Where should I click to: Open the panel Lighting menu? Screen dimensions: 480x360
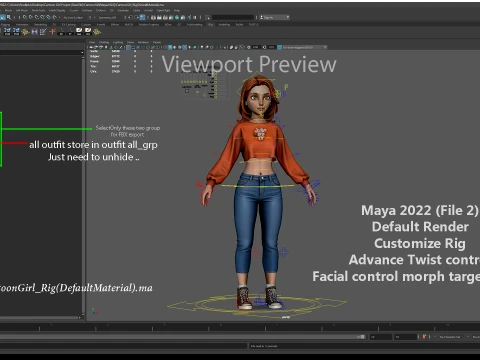pyautogui.click(x=118, y=42)
